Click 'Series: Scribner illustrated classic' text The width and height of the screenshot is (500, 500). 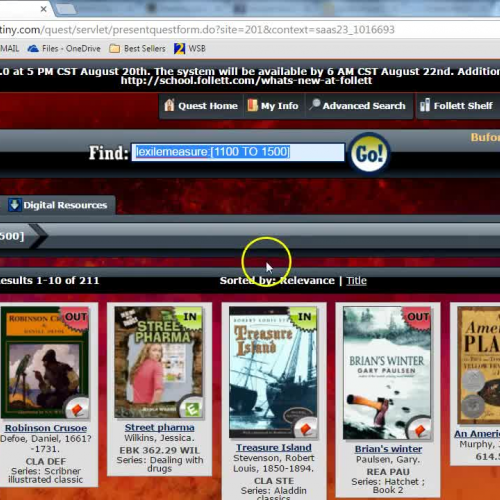tap(46, 475)
